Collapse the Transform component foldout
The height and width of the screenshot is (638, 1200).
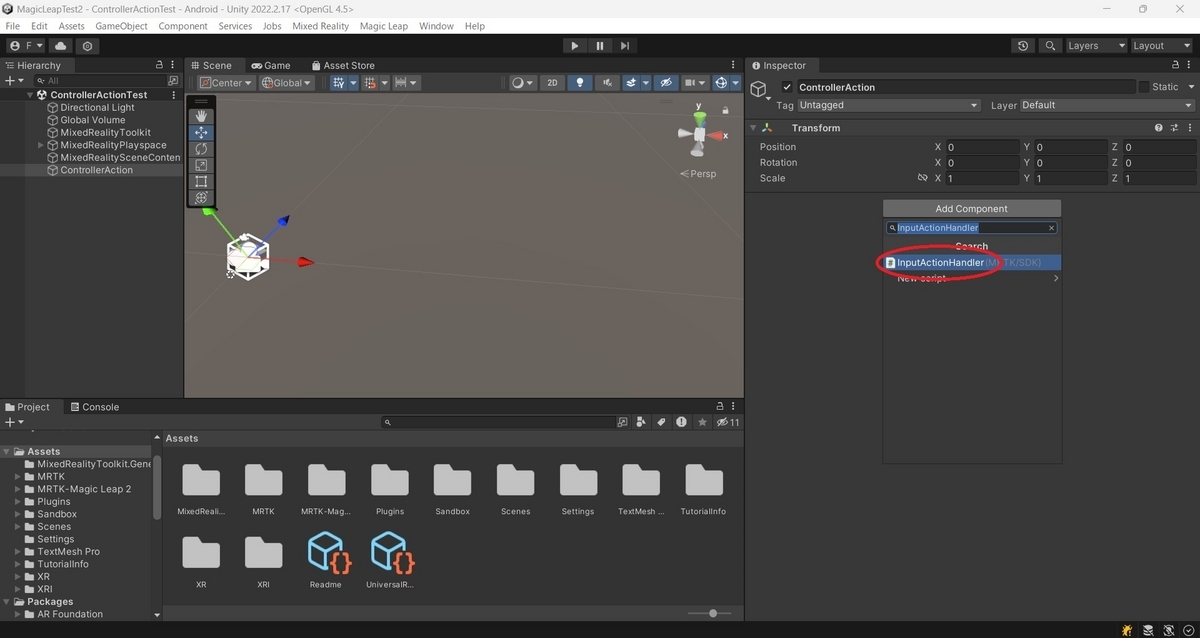click(x=753, y=128)
